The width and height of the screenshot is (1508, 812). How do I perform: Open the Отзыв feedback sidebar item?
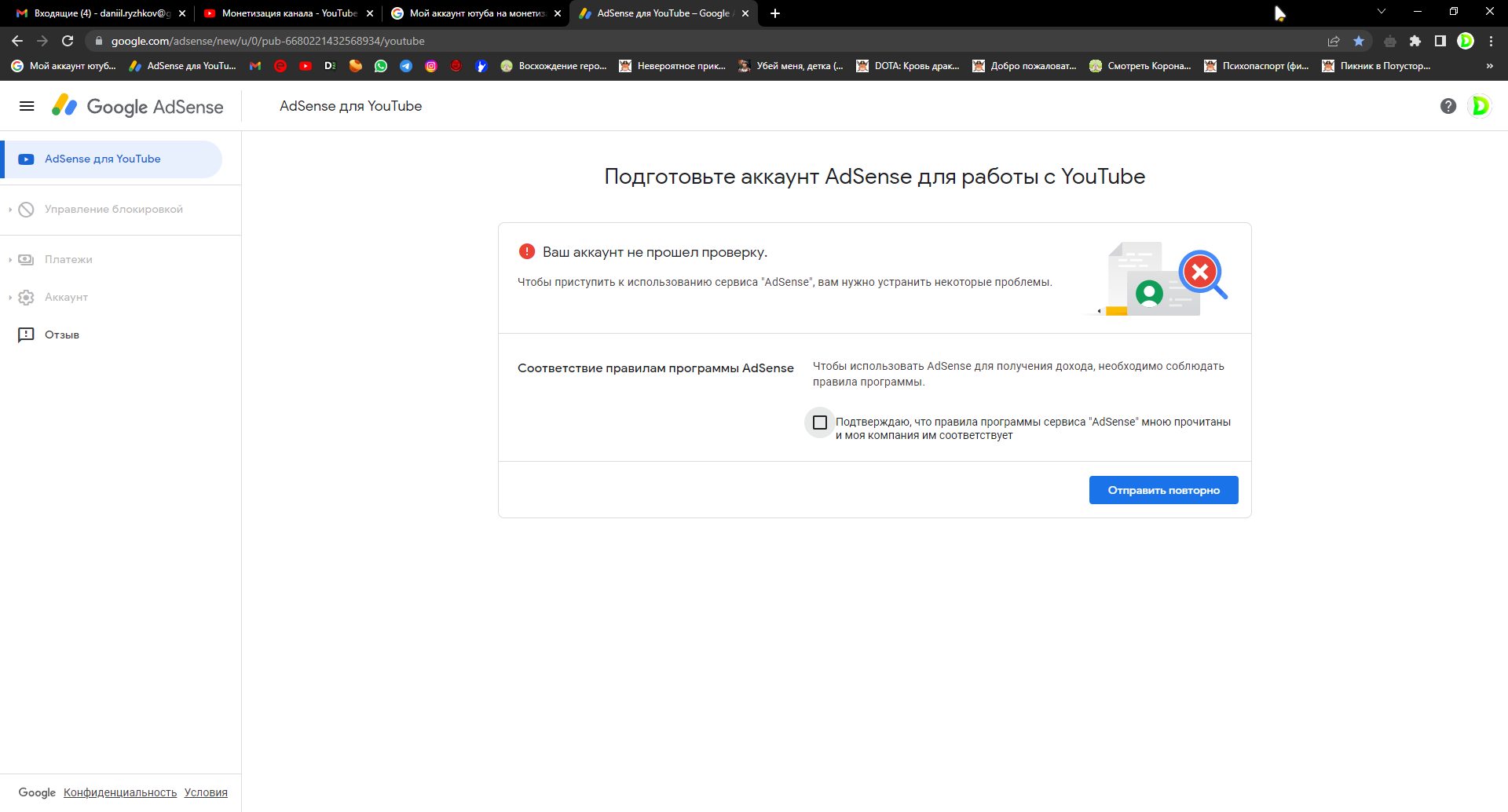pos(62,335)
